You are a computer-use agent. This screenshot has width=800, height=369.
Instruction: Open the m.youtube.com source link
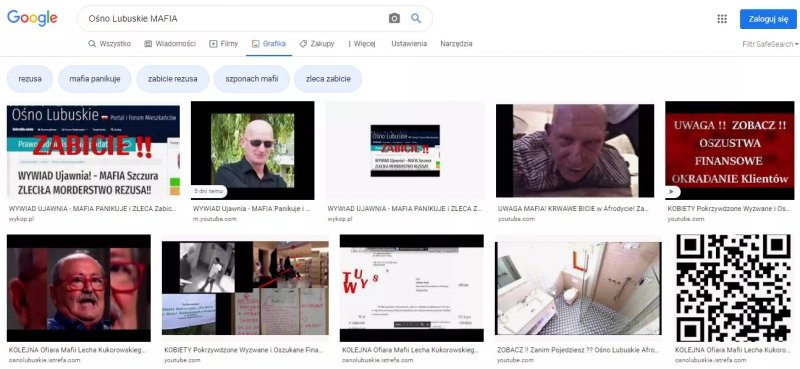214,219
